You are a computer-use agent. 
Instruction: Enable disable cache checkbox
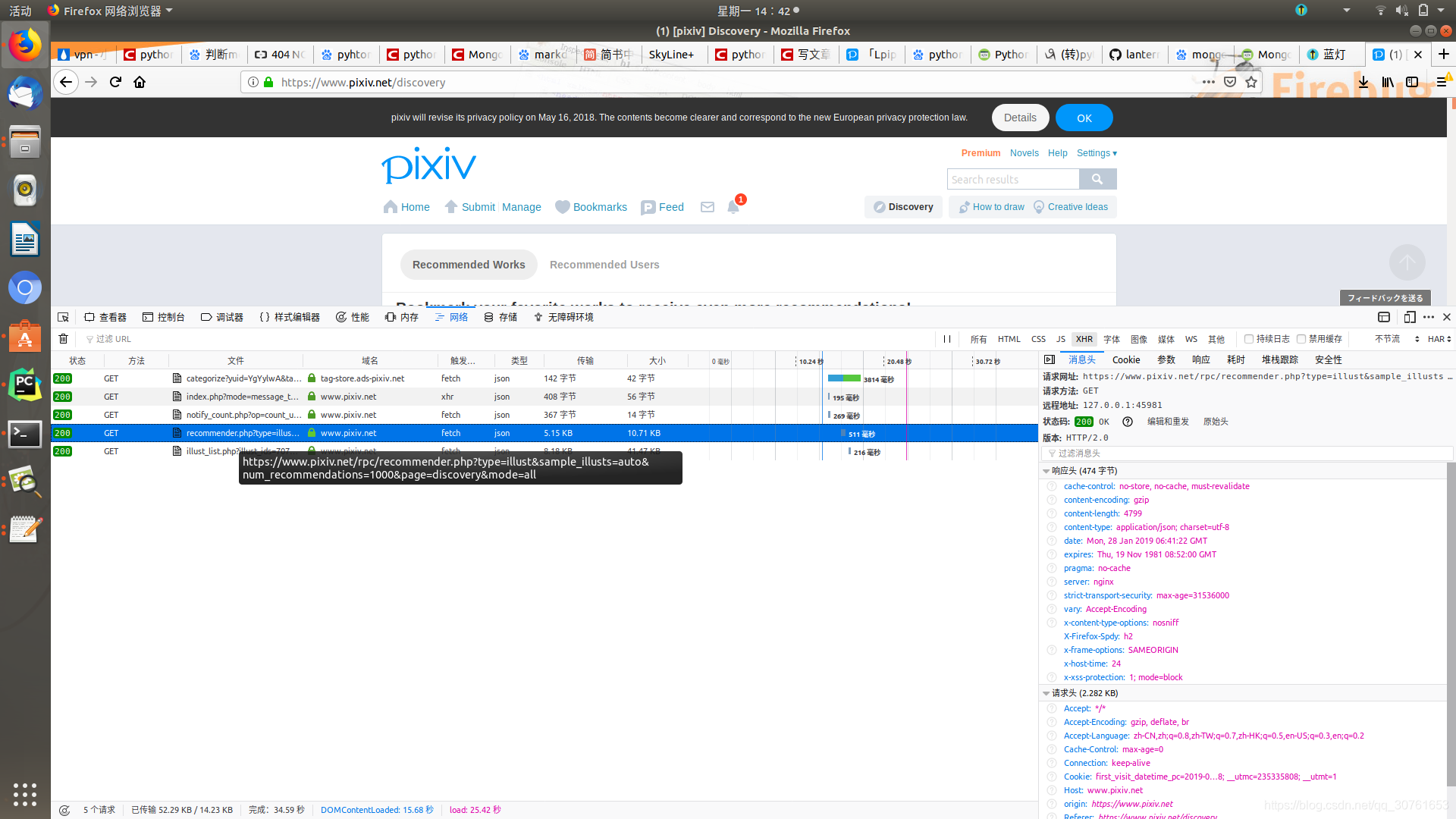[x=1301, y=339]
